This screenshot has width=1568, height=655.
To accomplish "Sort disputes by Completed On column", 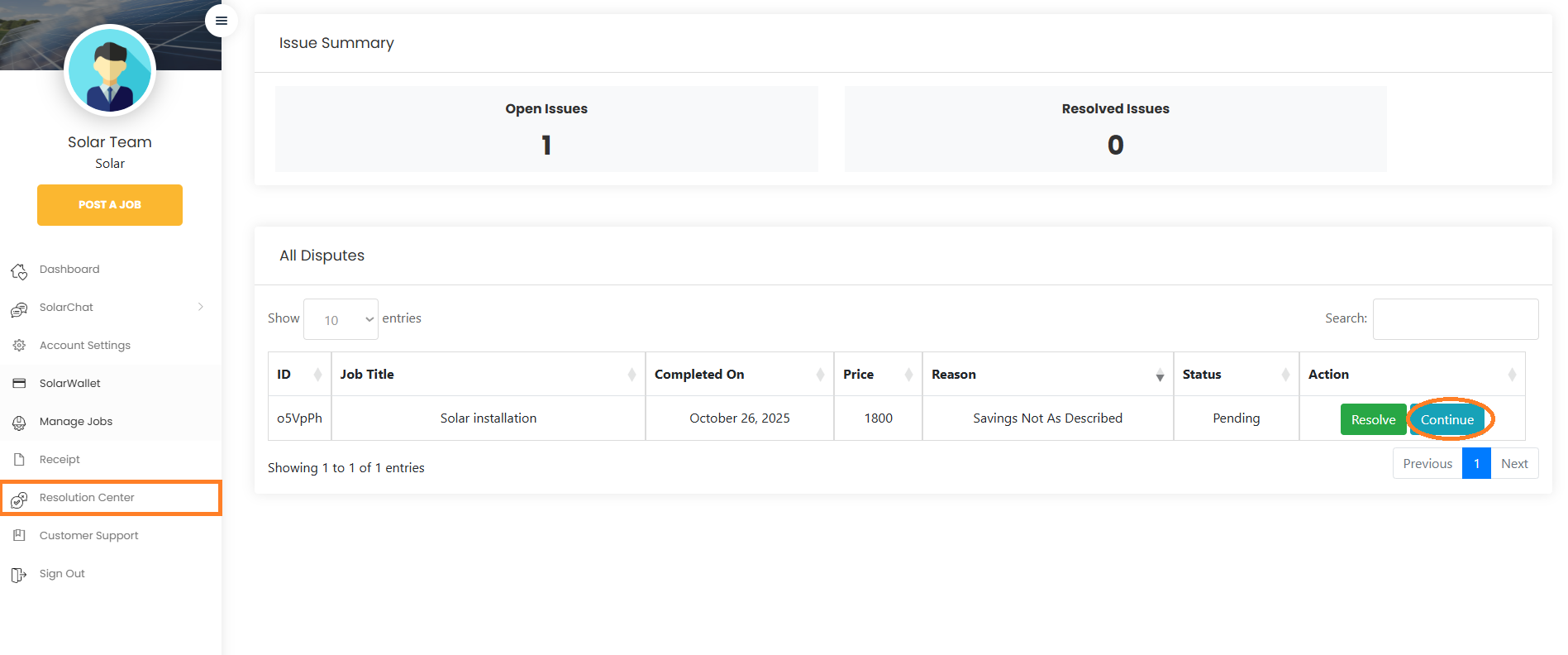I will pos(739,375).
